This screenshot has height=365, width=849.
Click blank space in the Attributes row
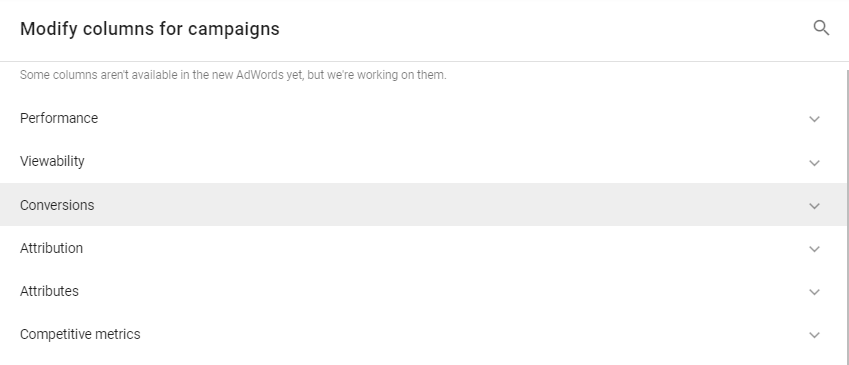(x=433, y=291)
